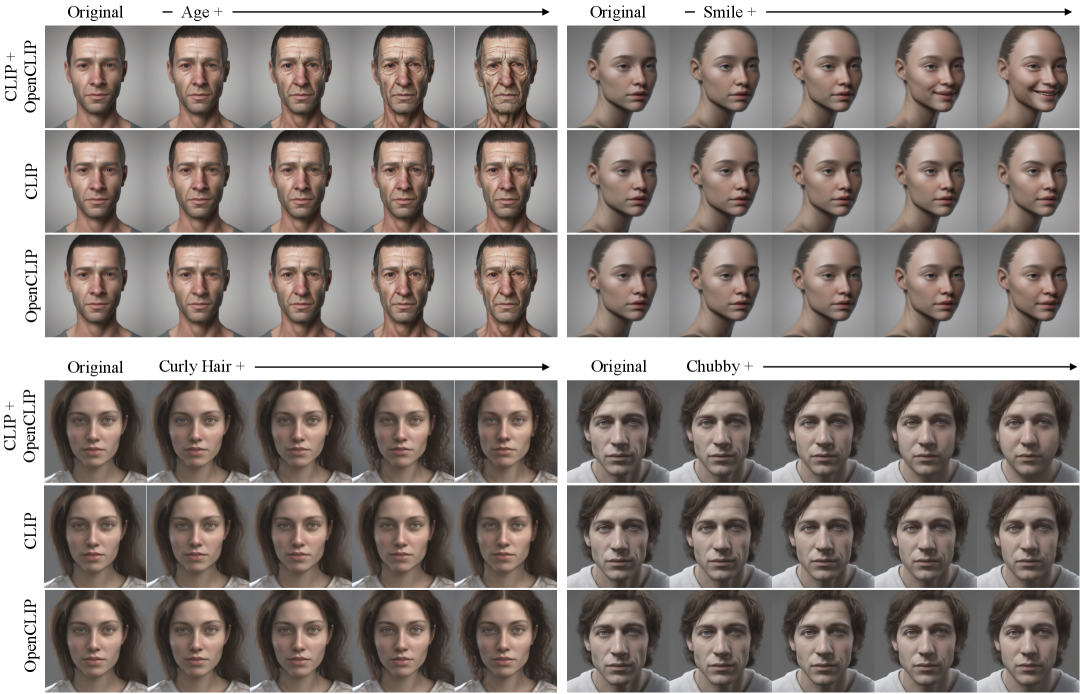Screen dimensions: 1080x694
Task: Click the "Curly Hair +" heading text
Action: tap(201, 366)
